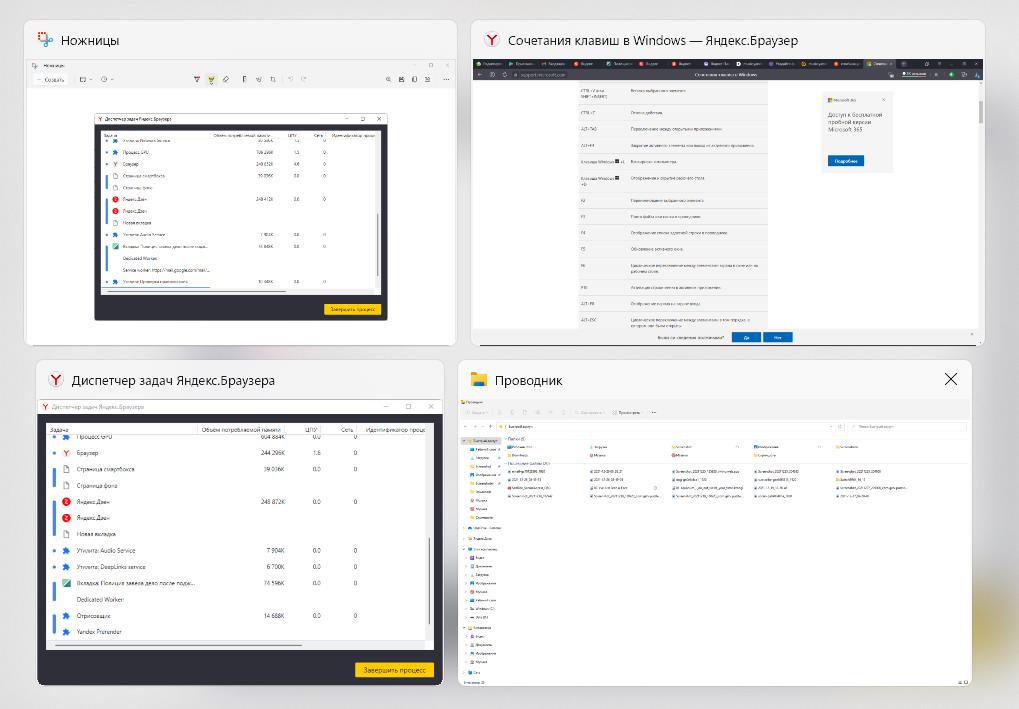Click Подробнее button in the Microsoft 365 ad
Image resolution: width=1019 pixels, height=709 pixels.
pyautogui.click(x=845, y=161)
